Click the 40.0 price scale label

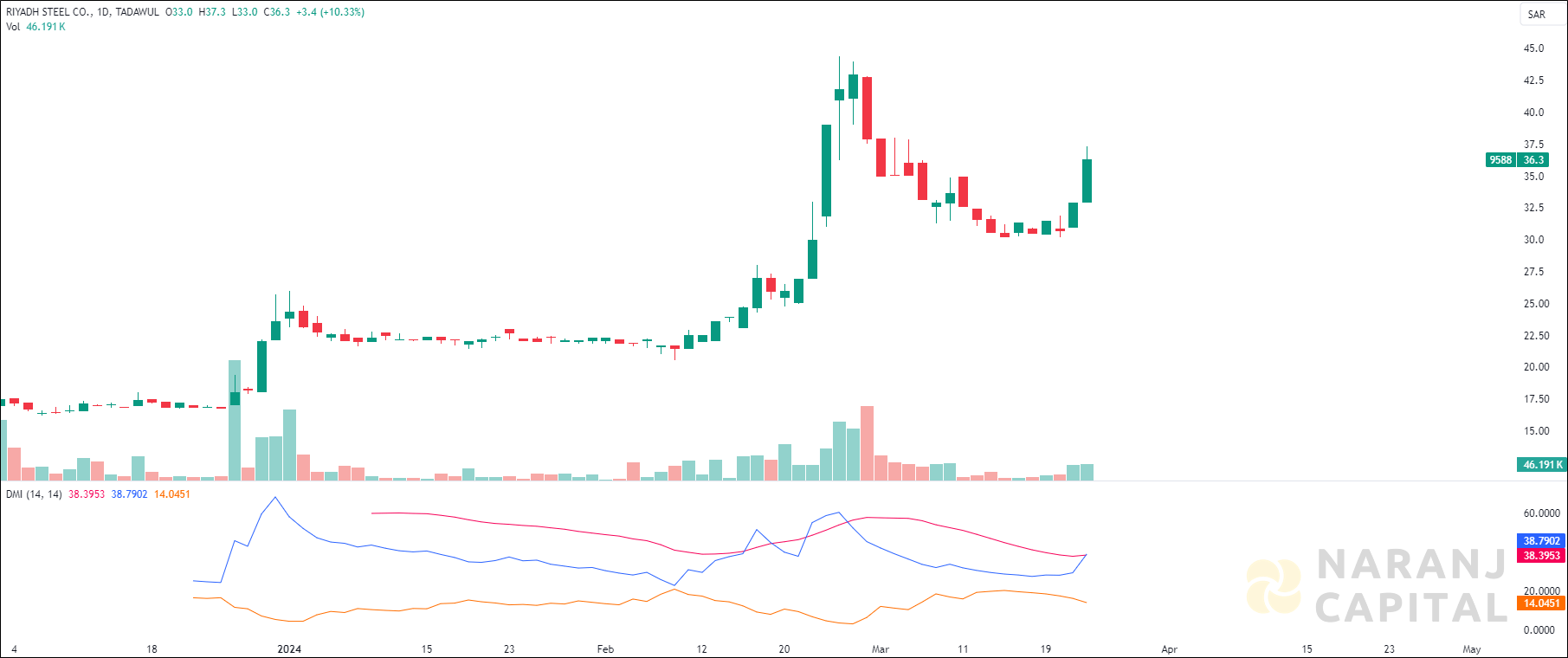tap(1533, 113)
